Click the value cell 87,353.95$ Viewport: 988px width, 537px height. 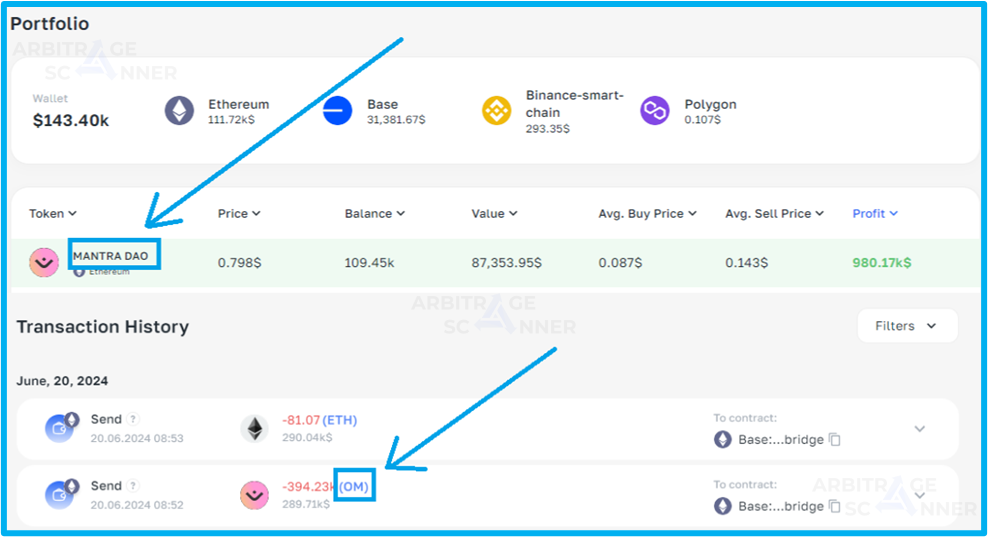[x=507, y=263]
